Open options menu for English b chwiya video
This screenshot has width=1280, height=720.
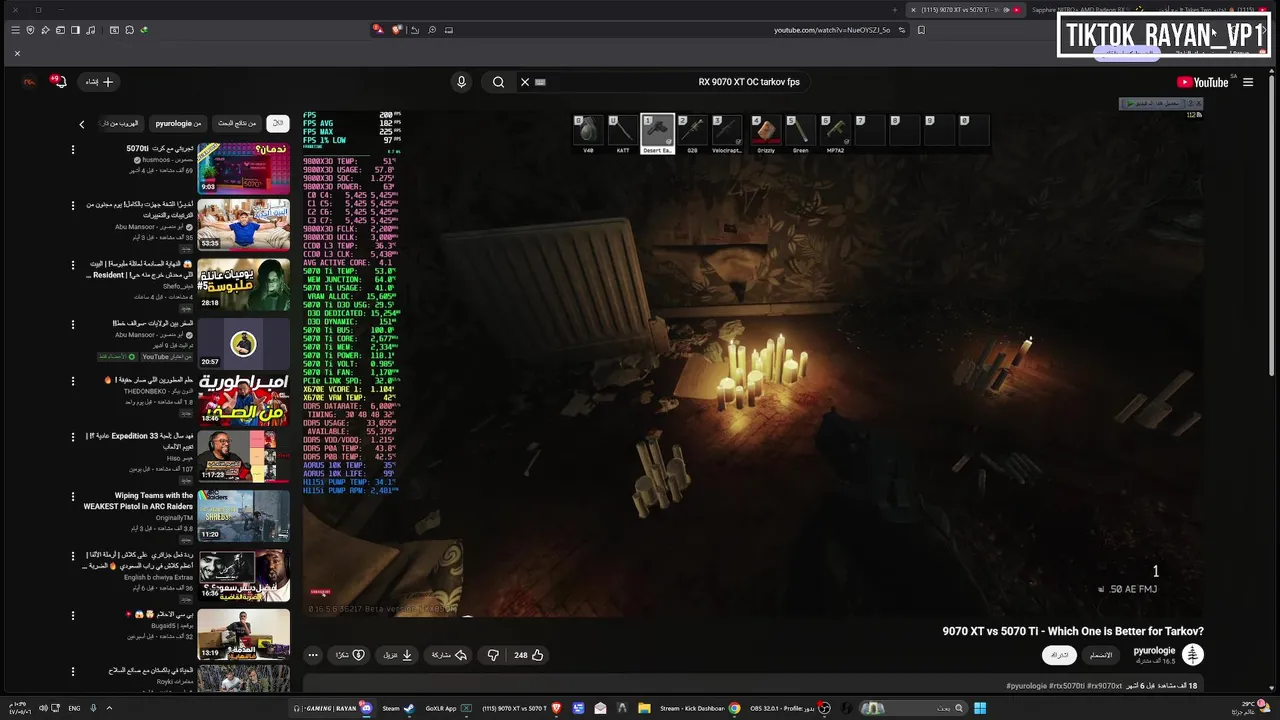[72, 555]
